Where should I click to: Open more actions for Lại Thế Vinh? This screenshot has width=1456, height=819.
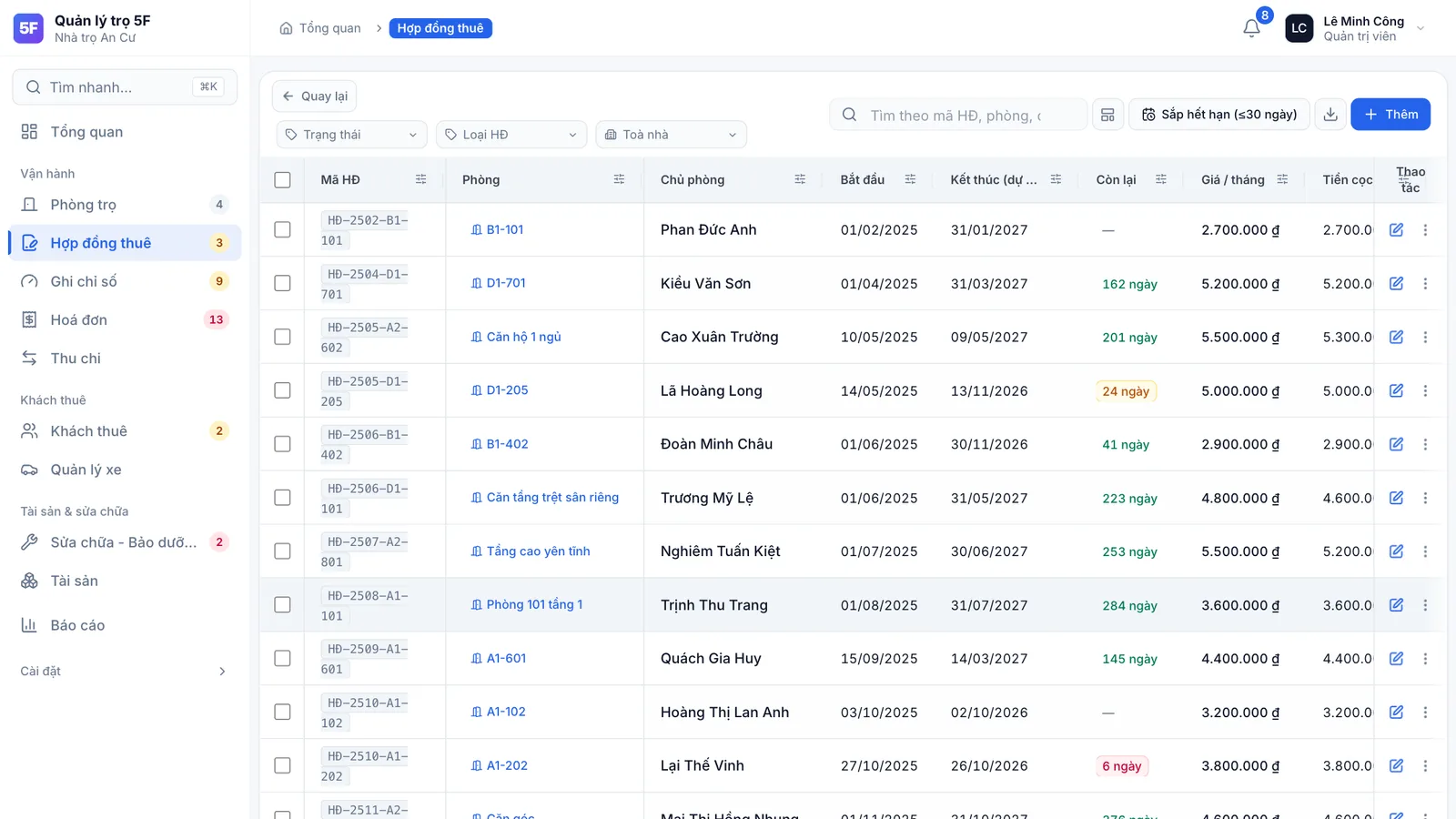click(x=1425, y=766)
